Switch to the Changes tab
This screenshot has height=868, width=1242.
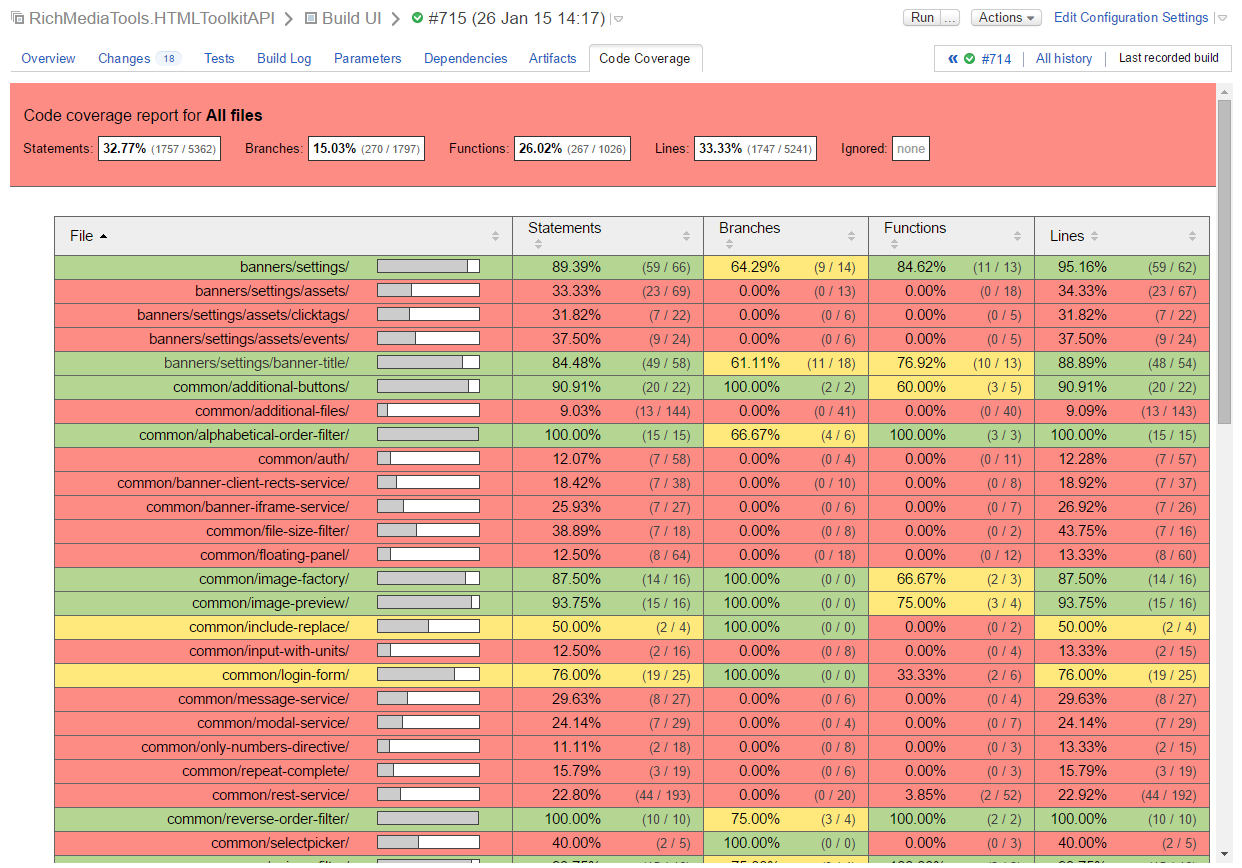[x=124, y=59]
